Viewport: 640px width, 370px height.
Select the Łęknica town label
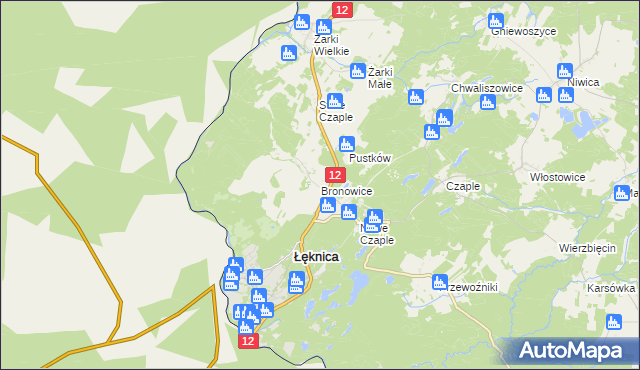point(316,257)
